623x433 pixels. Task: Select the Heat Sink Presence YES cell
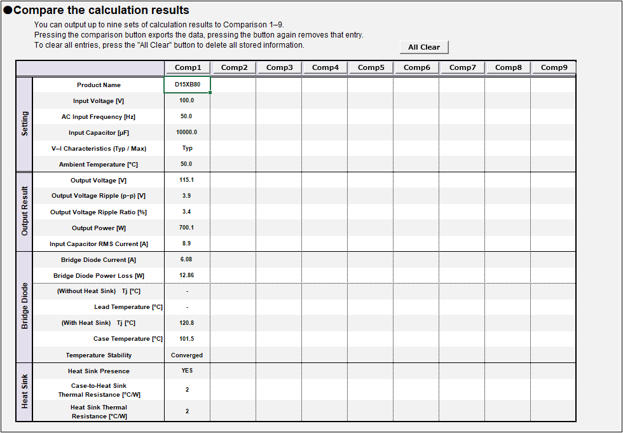[187, 371]
